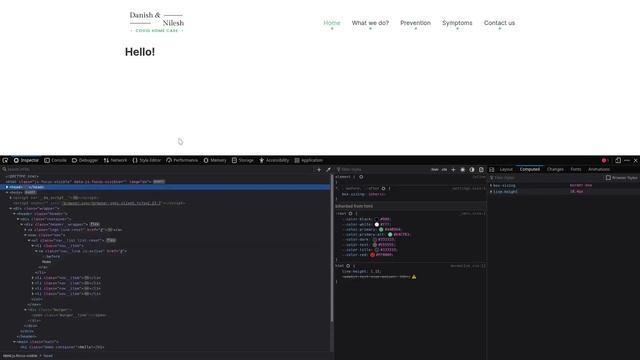The width and height of the screenshot is (640, 360).
Task: Click the element rule selector highlighter icon
Action: (361, 177)
